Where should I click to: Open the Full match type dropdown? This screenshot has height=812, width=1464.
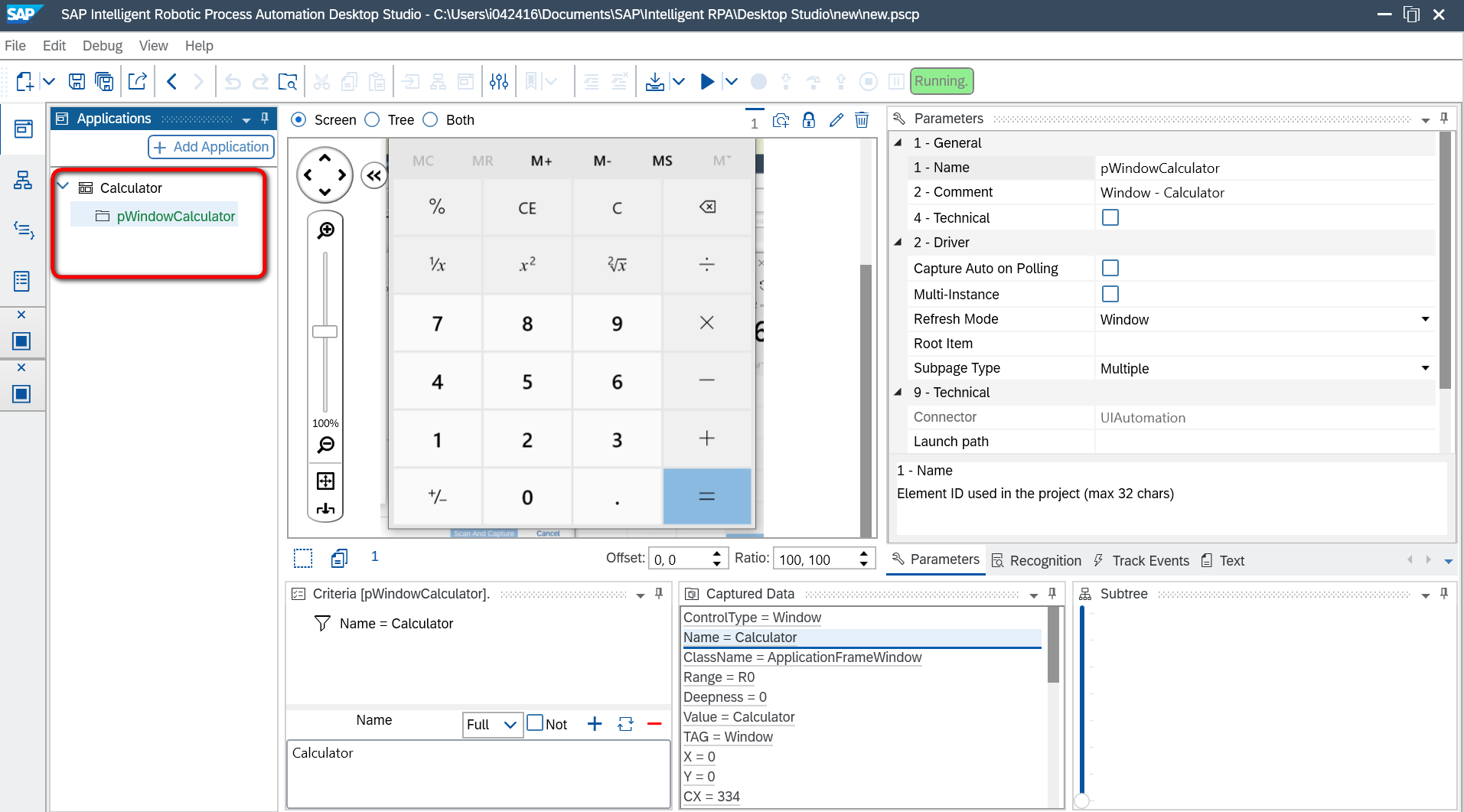point(492,724)
